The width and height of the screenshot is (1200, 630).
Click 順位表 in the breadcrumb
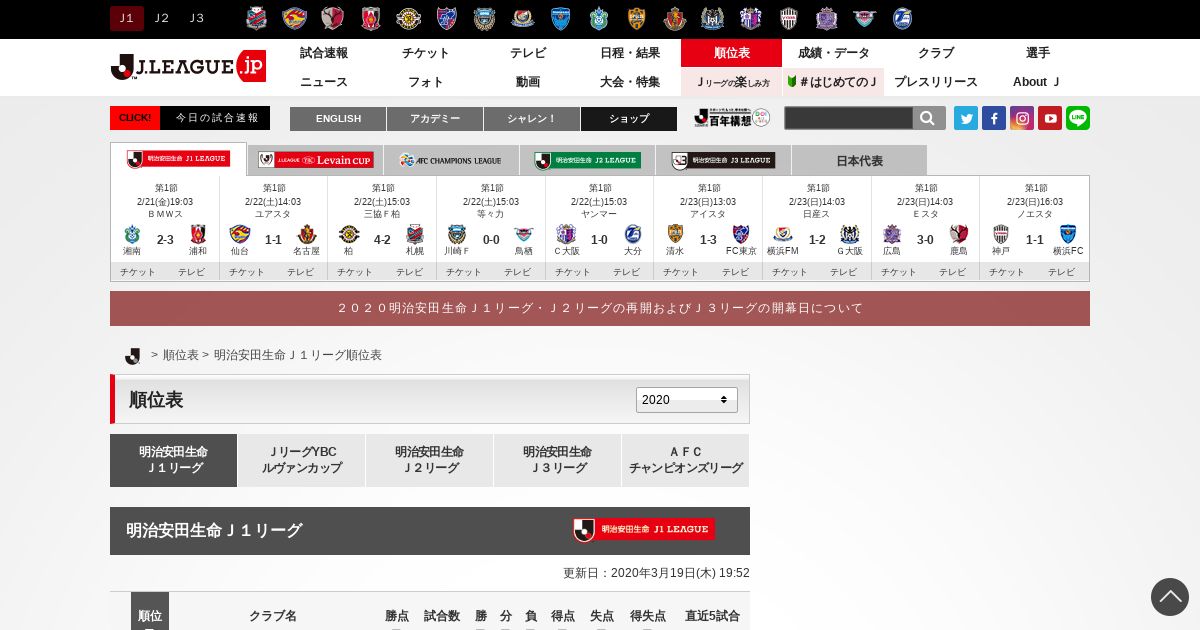(x=181, y=355)
